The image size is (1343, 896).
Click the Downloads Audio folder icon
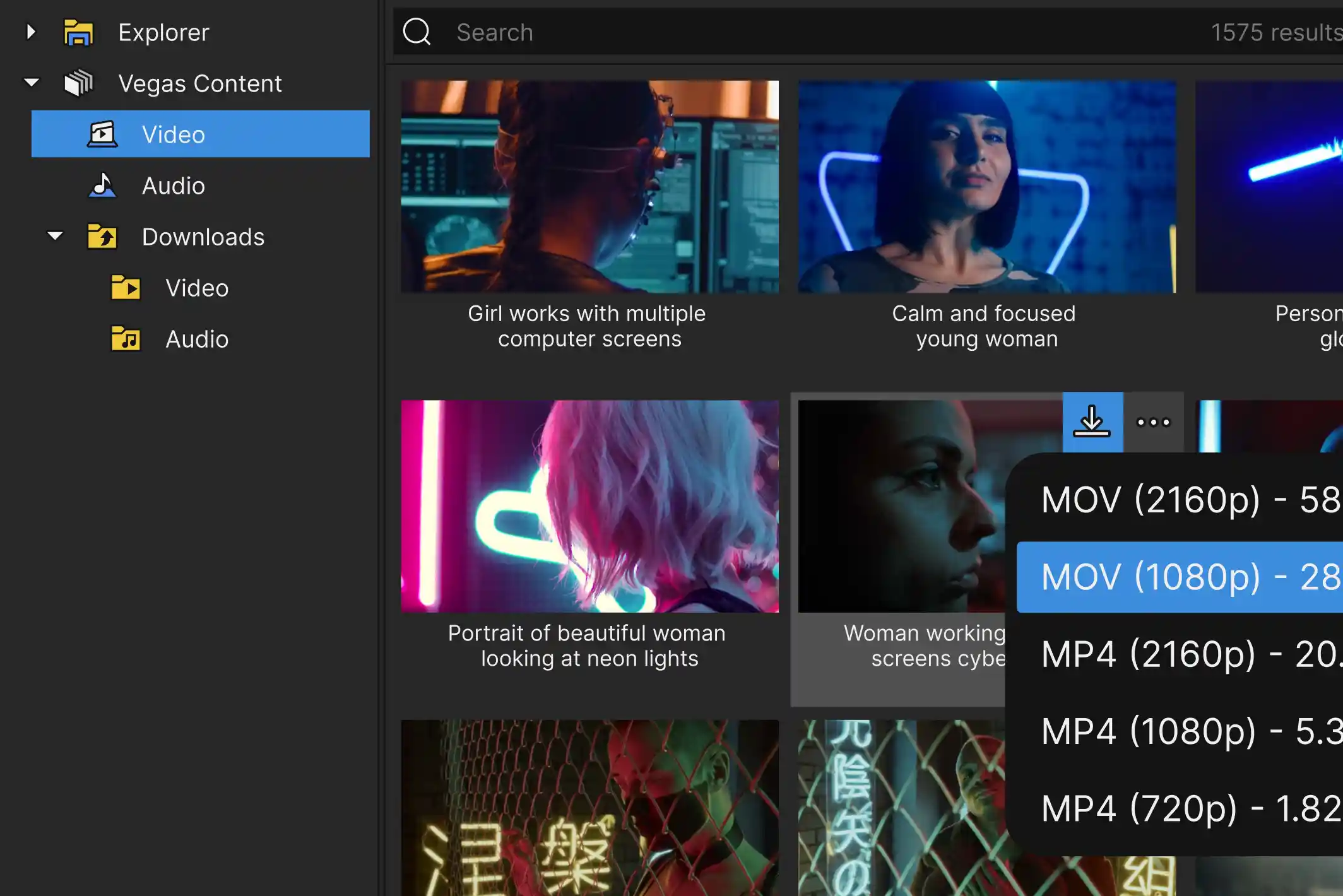(x=126, y=339)
